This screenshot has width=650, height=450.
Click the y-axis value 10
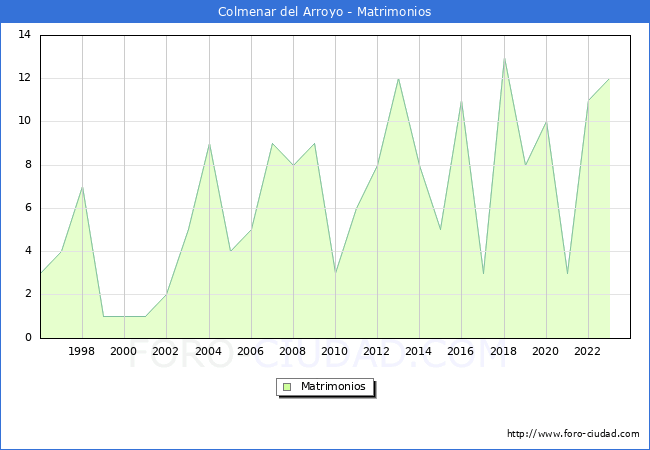coord(24,121)
